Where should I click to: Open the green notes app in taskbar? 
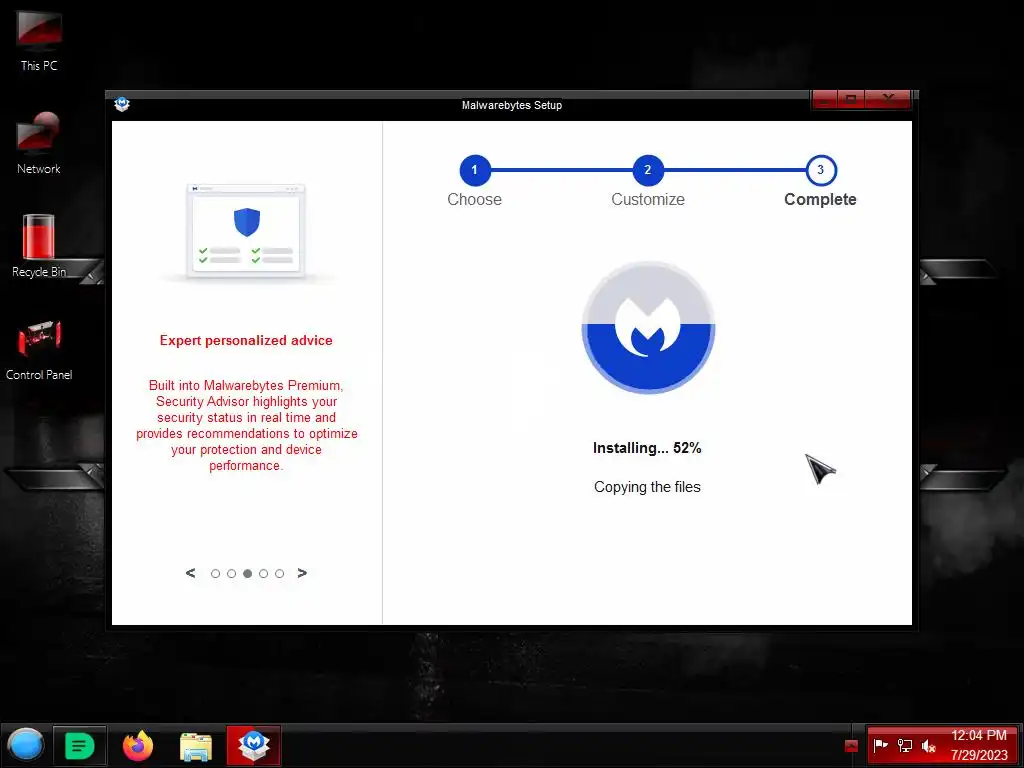80,745
